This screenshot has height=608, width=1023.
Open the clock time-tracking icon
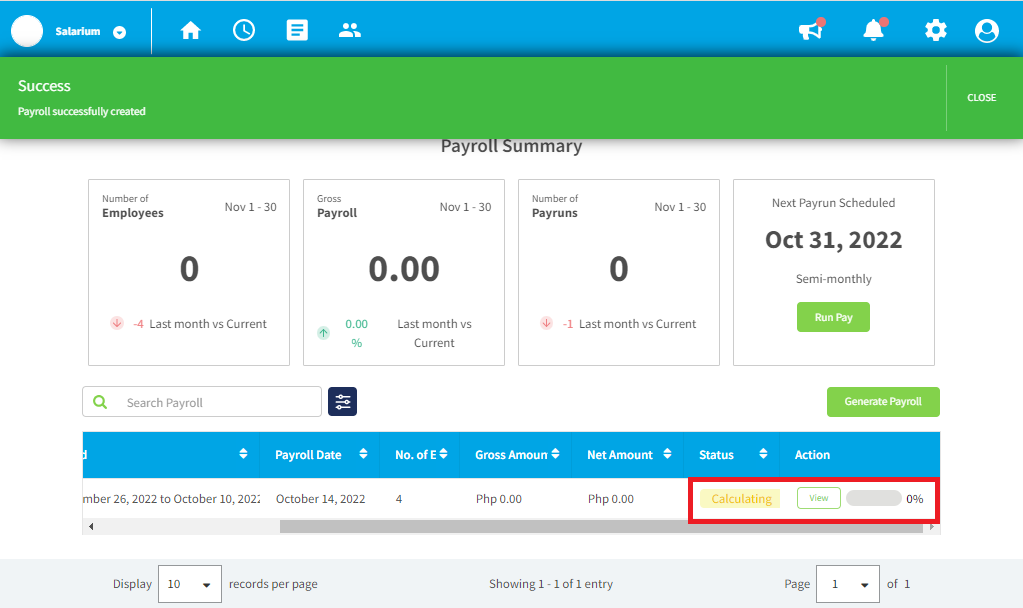244,30
